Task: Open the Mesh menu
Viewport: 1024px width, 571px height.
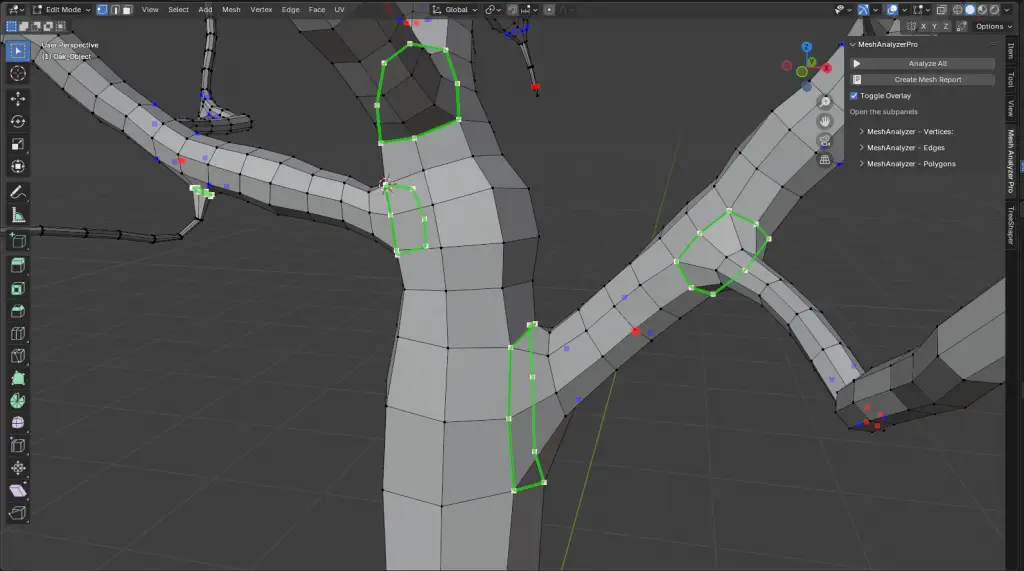Action: click(231, 9)
